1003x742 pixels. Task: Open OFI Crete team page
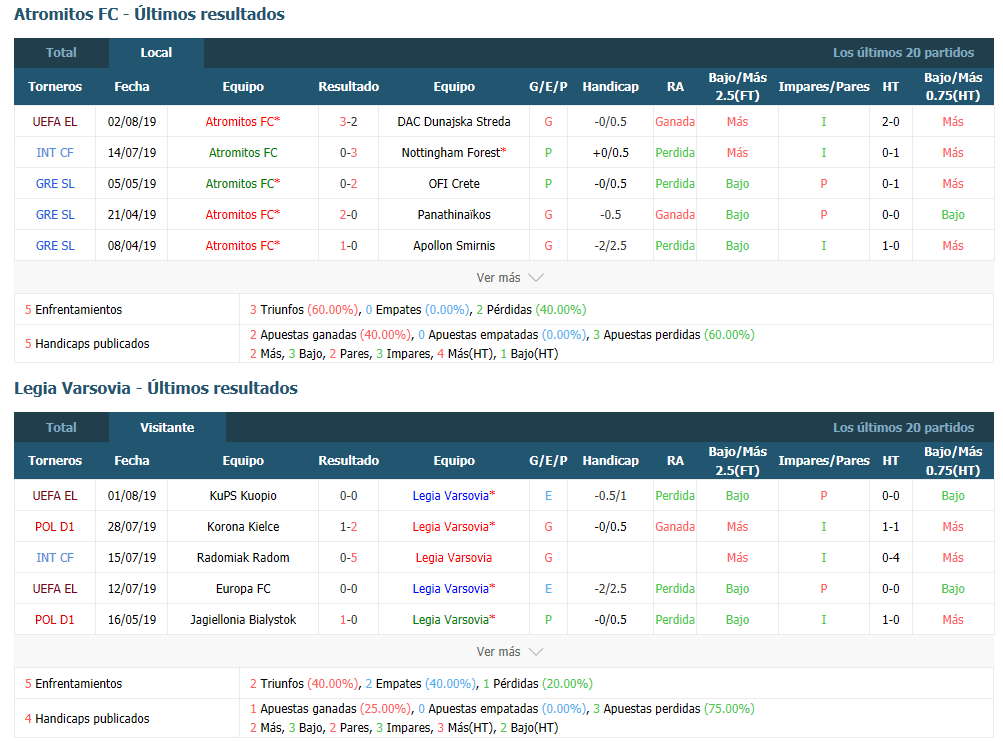pos(454,184)
